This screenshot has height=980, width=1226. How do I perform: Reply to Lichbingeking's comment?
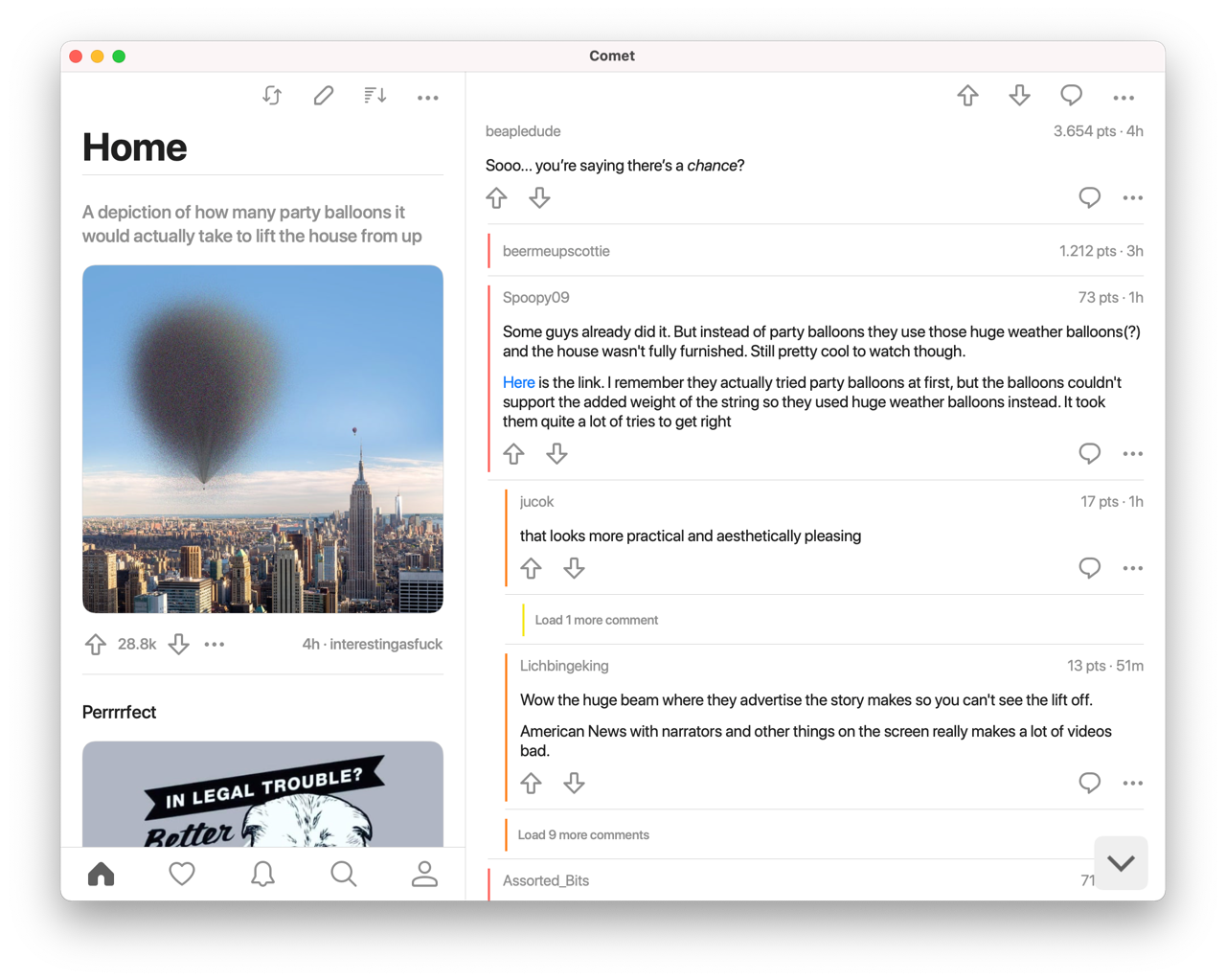click(1090, 784)
